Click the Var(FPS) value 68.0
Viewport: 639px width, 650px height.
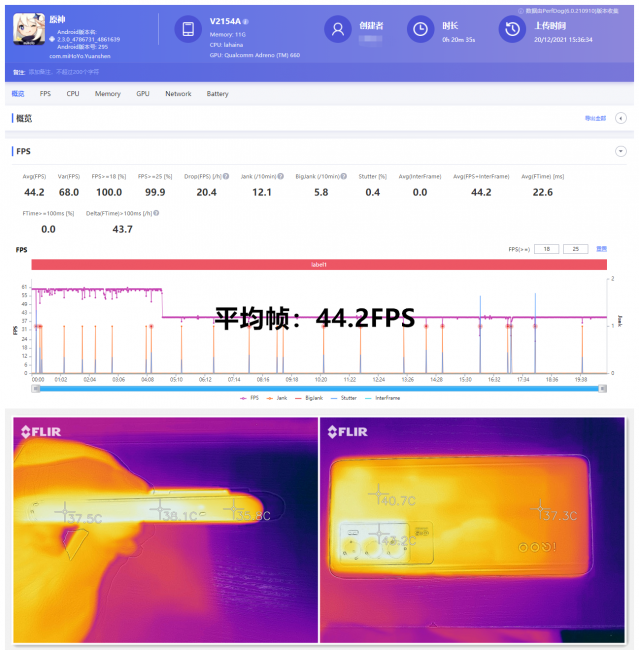point(68,192)
